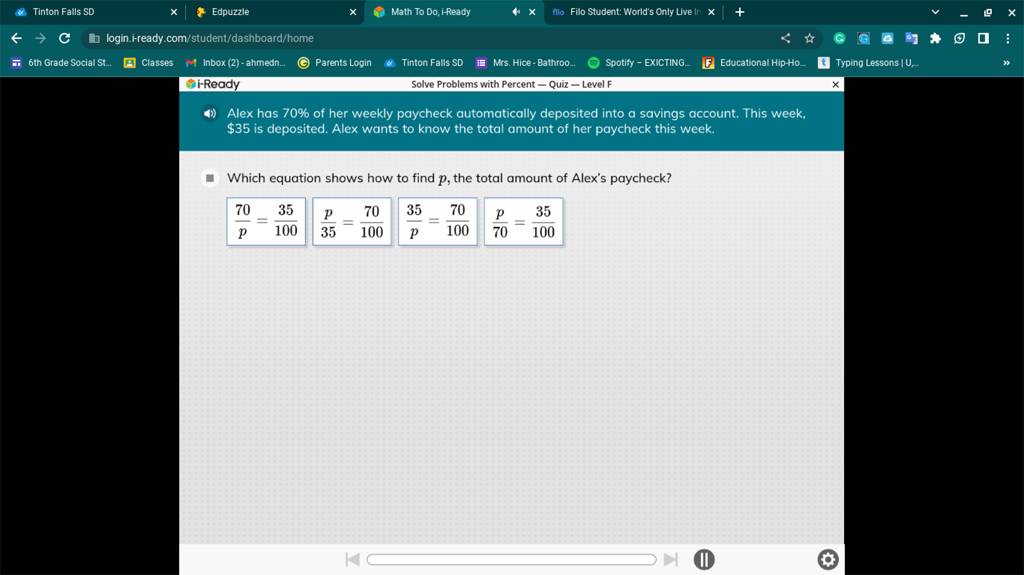The width and height of the screenshot is (1024, 575).
Task: Click the quiz progress bar
Action: tap(511, 559)
